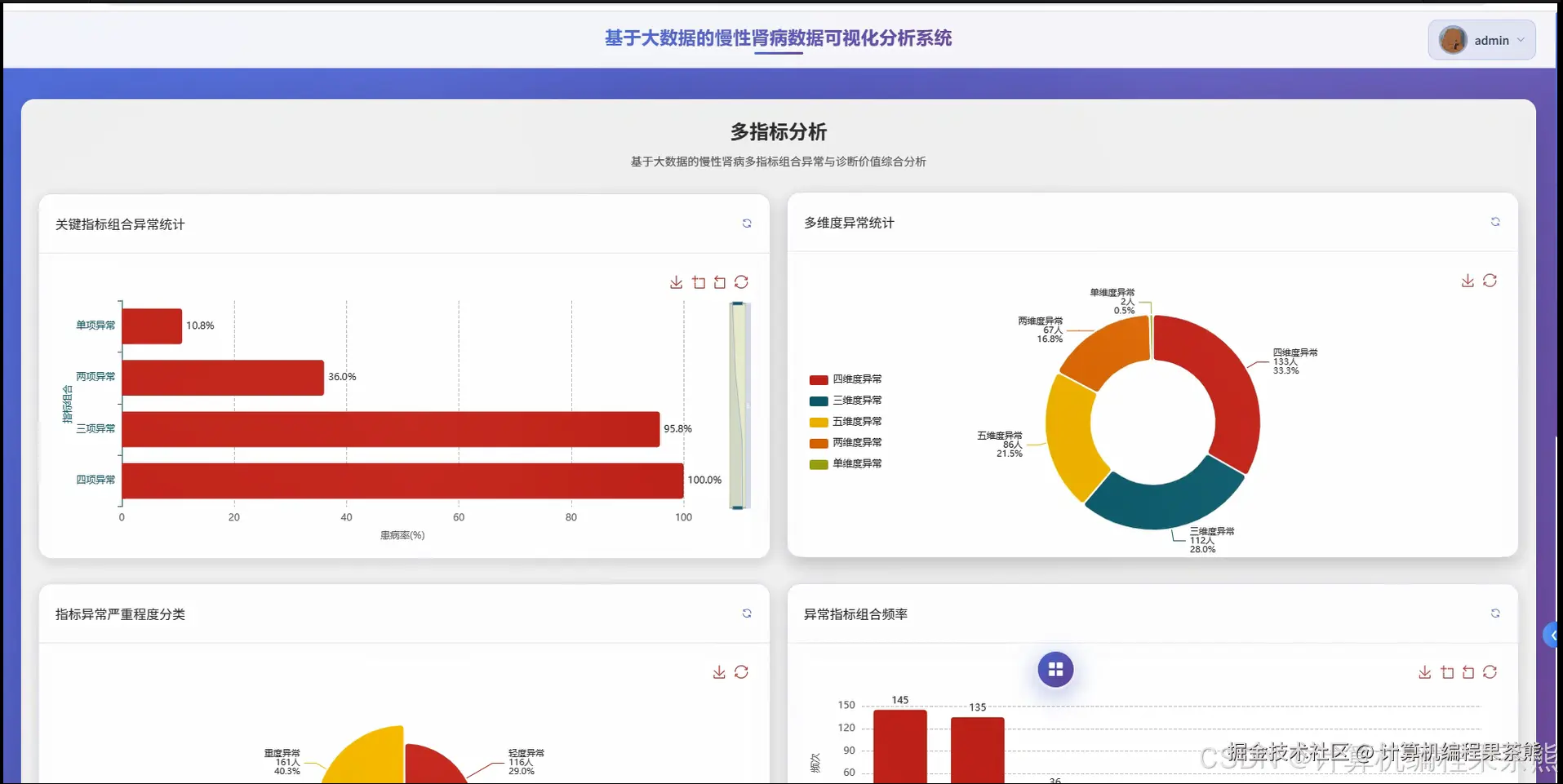Open the admin user dropdown

tap(1481, 40)
